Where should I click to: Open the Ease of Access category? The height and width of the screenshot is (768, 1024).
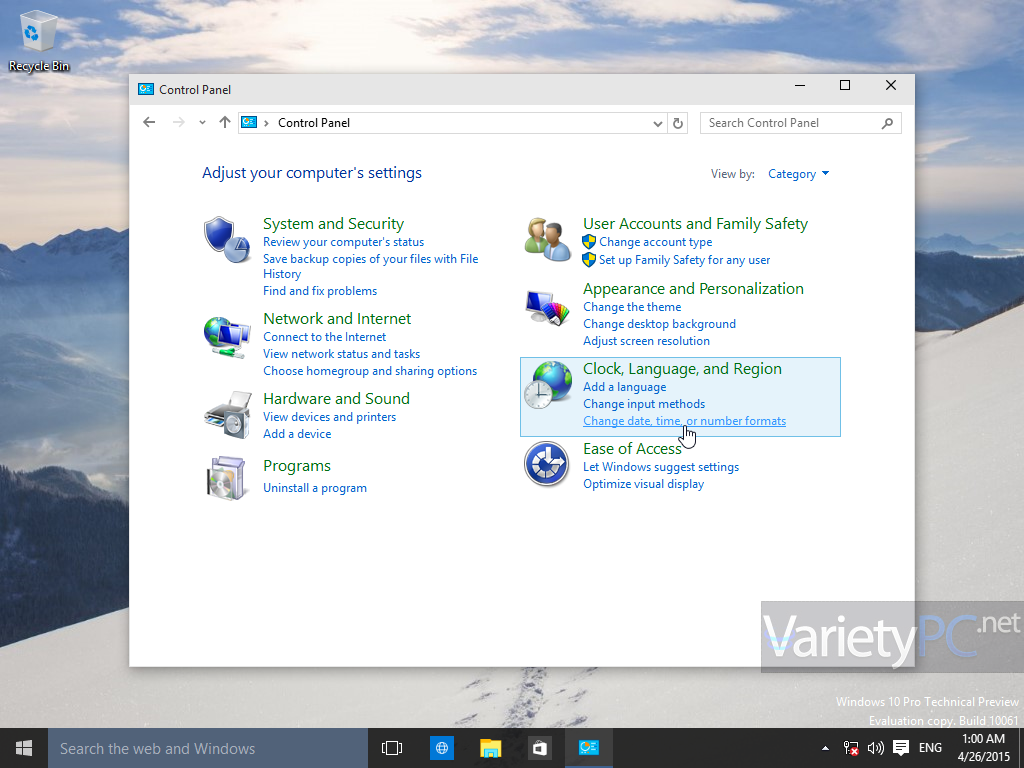click(x=632, y=449)
